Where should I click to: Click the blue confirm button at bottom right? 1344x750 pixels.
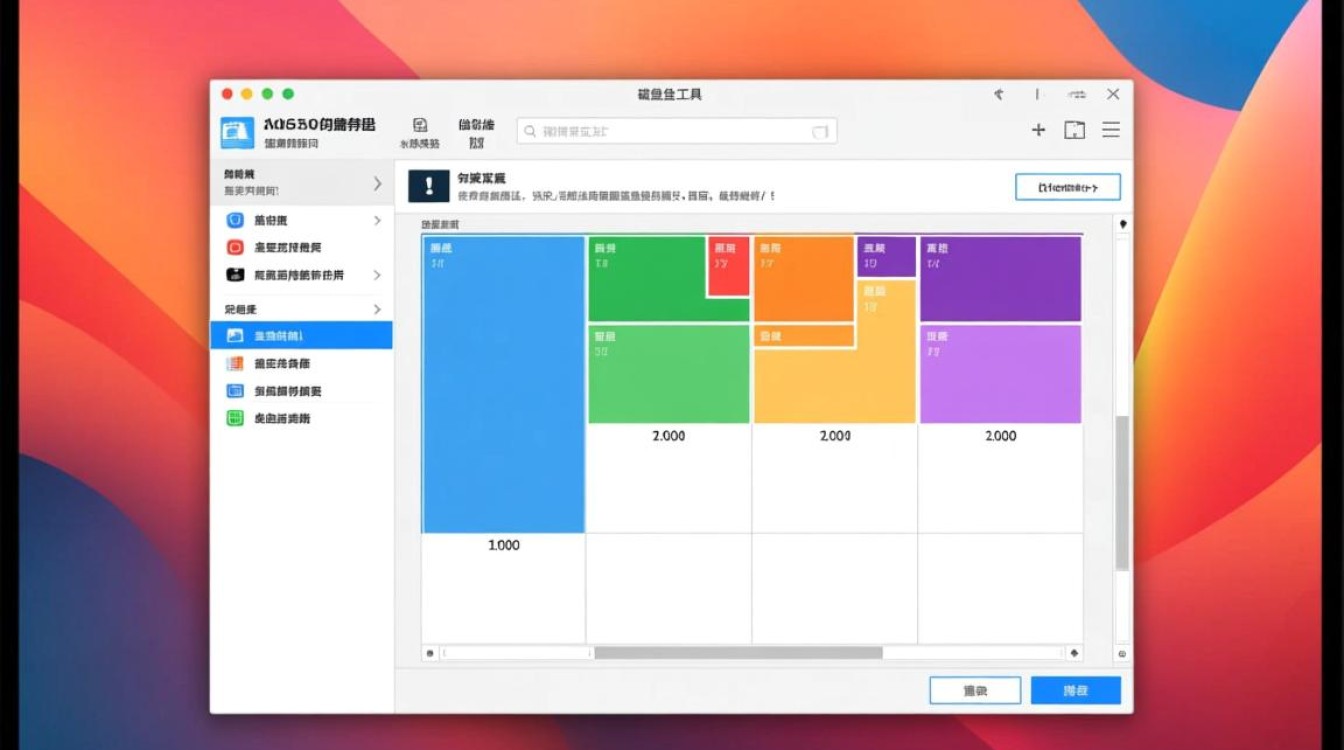tap(1075, 690)
